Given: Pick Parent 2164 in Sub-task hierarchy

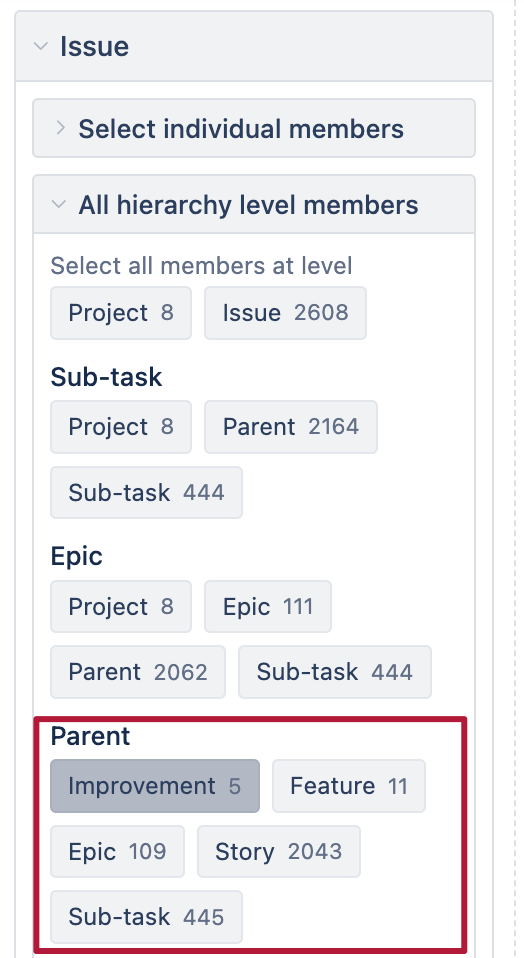Looking at the screenshot, I should click(291, 427).
